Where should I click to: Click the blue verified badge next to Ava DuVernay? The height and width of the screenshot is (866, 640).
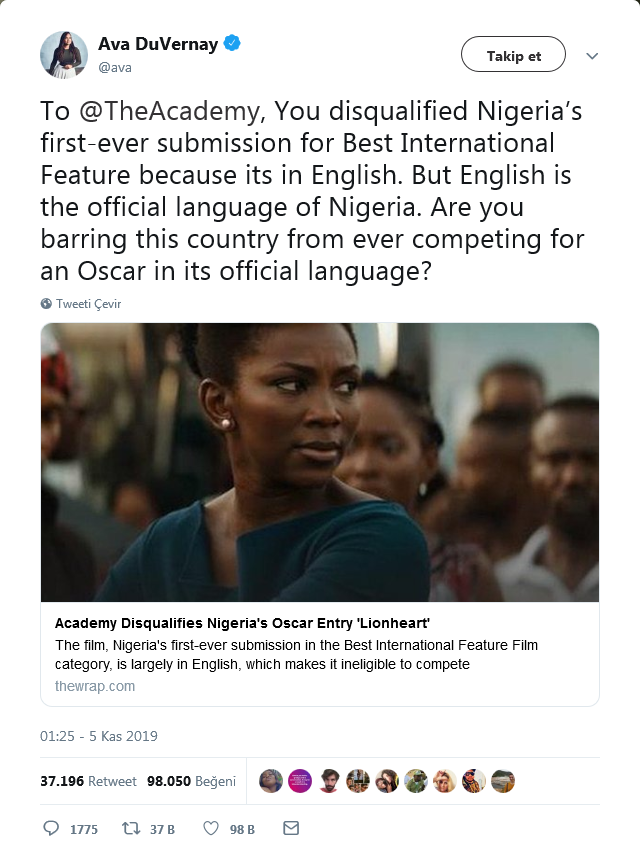pyautogui.click(x=233, y=43)
